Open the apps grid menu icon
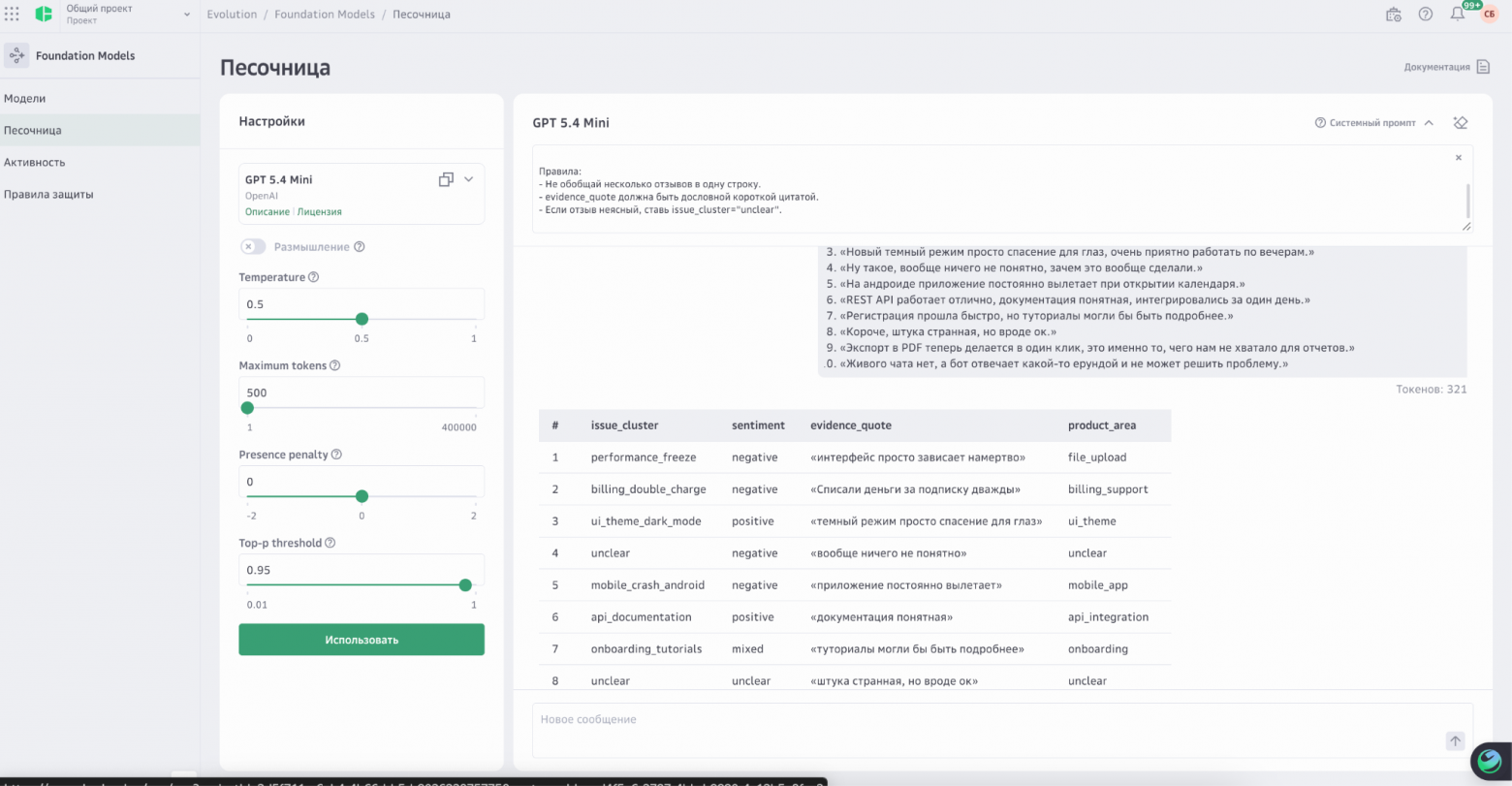This screenshot has height=786, width=1512. click(x=12, y=15)
